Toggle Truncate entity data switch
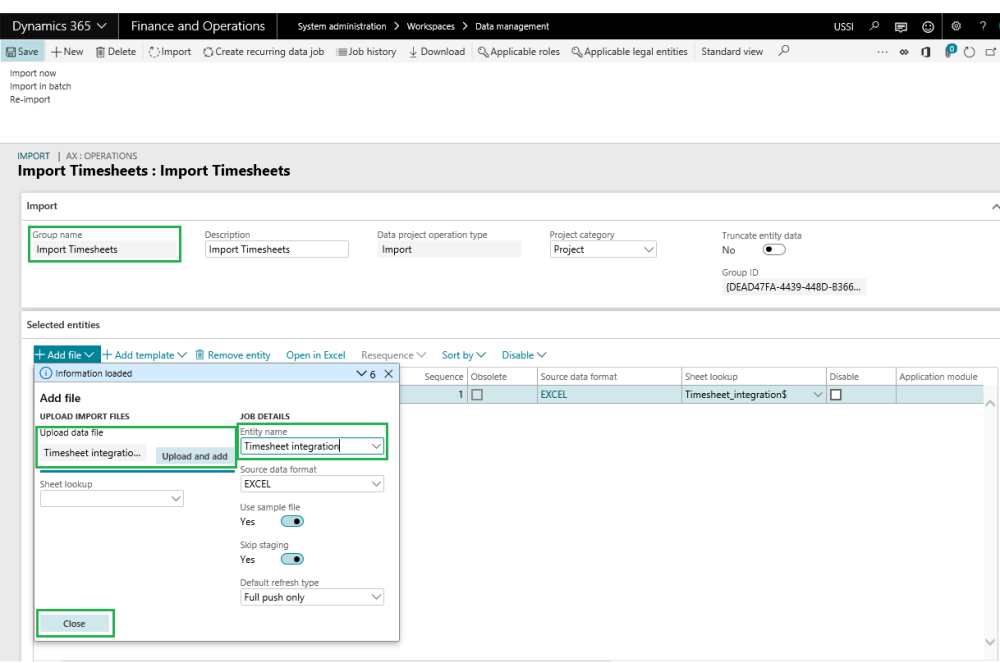The height and width of the screenshot is (663, 1000). click(774, 250)
